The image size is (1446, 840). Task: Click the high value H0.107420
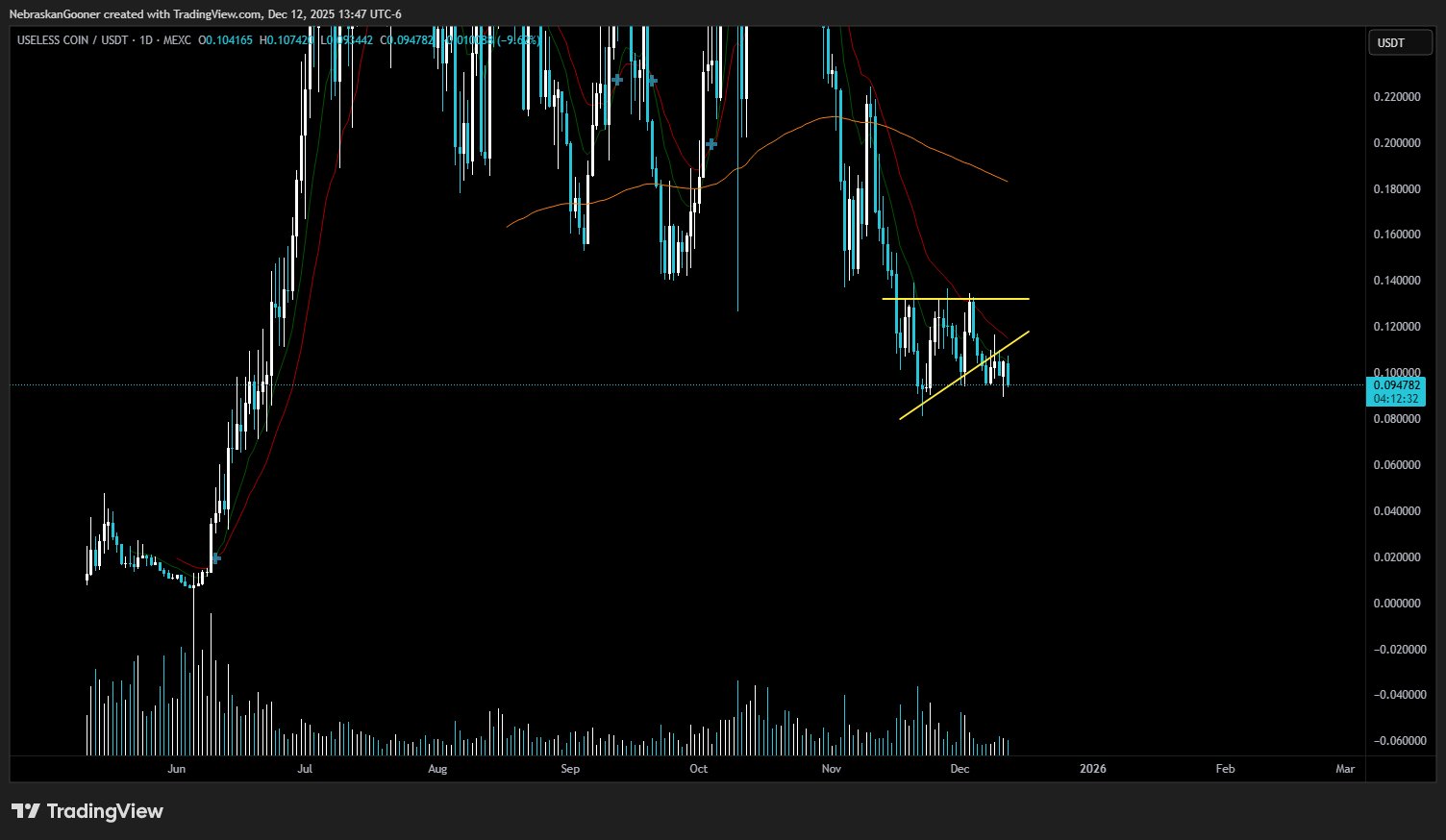click(287, 40)
